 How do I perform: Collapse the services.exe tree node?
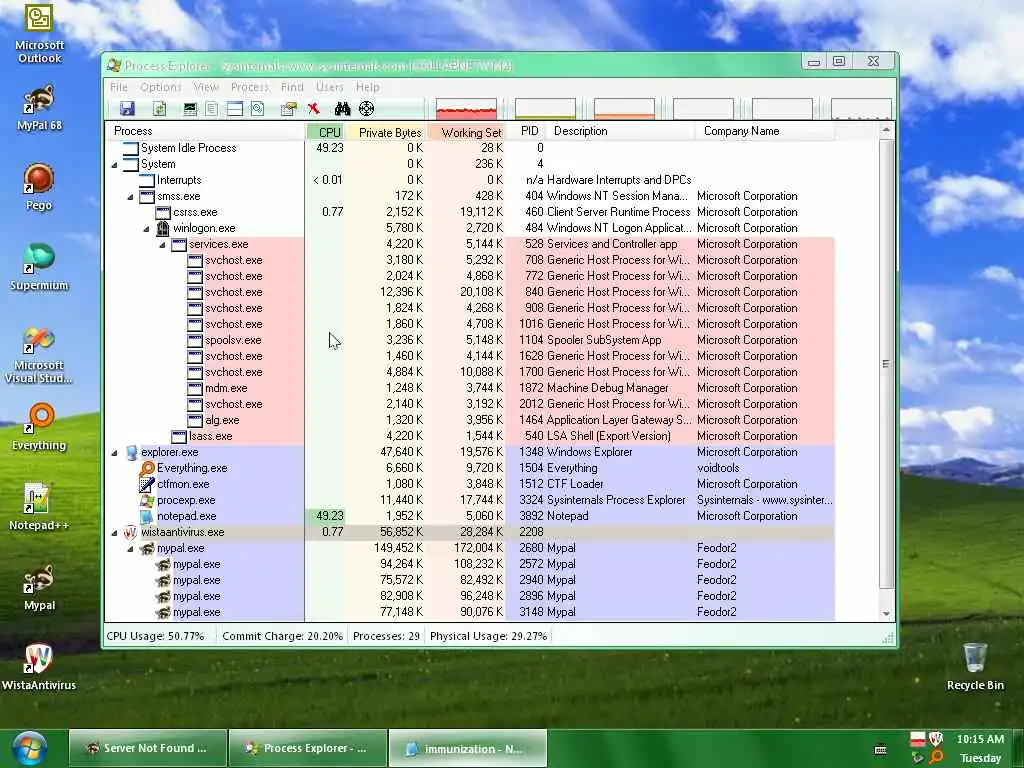click(162, 245)
